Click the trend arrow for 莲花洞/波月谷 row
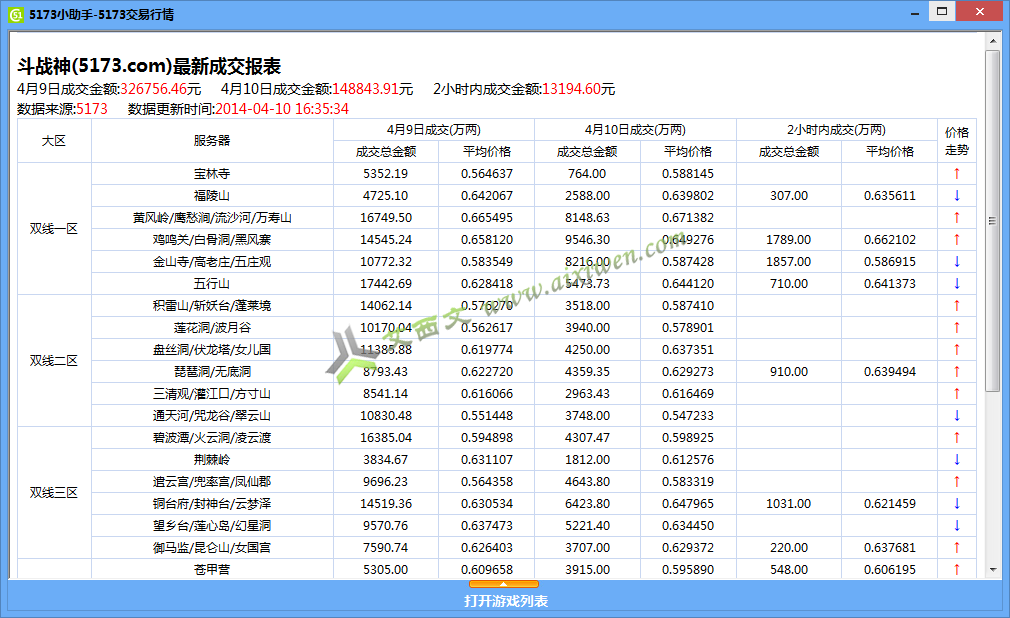 point(957,327)
